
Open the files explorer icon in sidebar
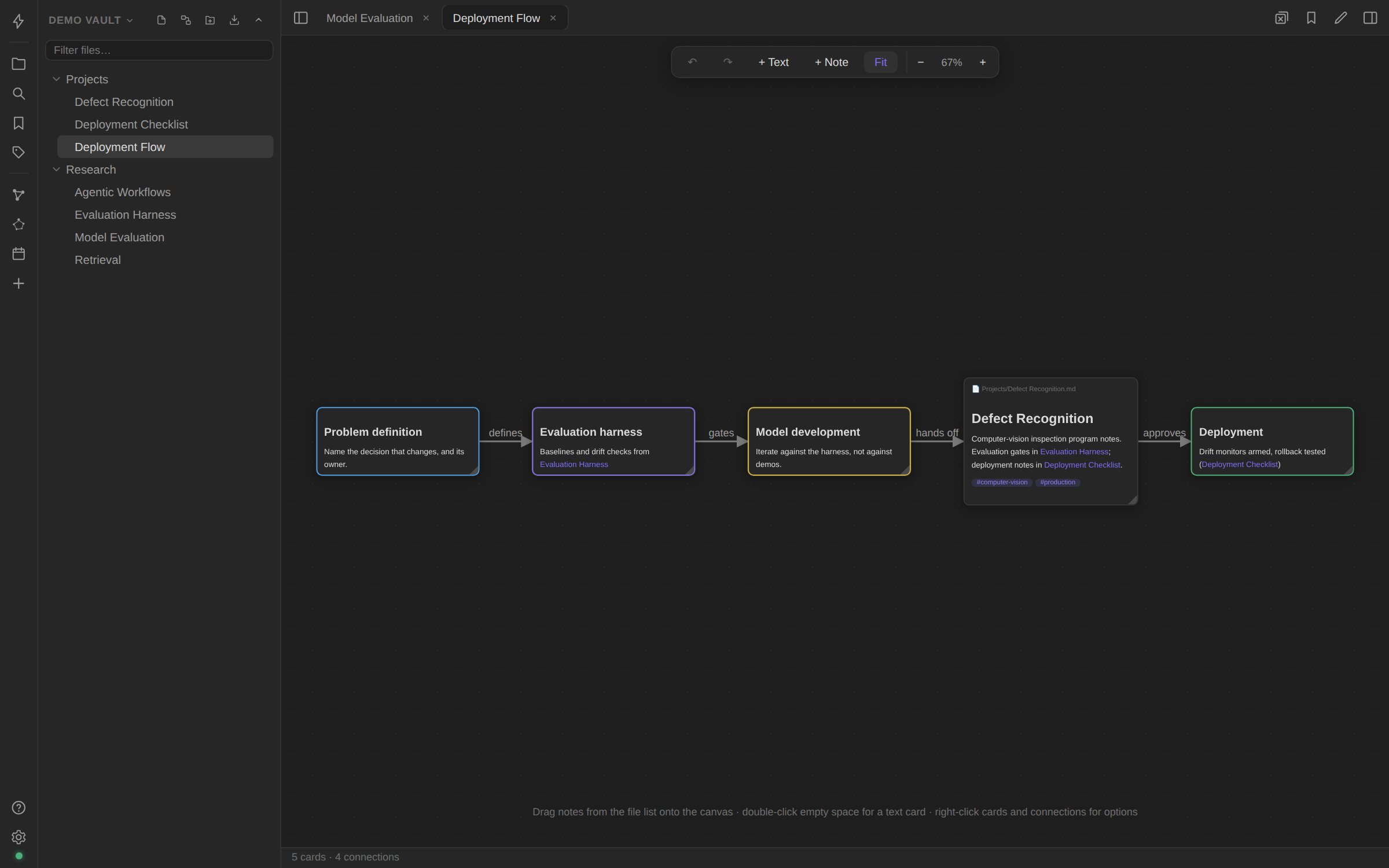19,64
